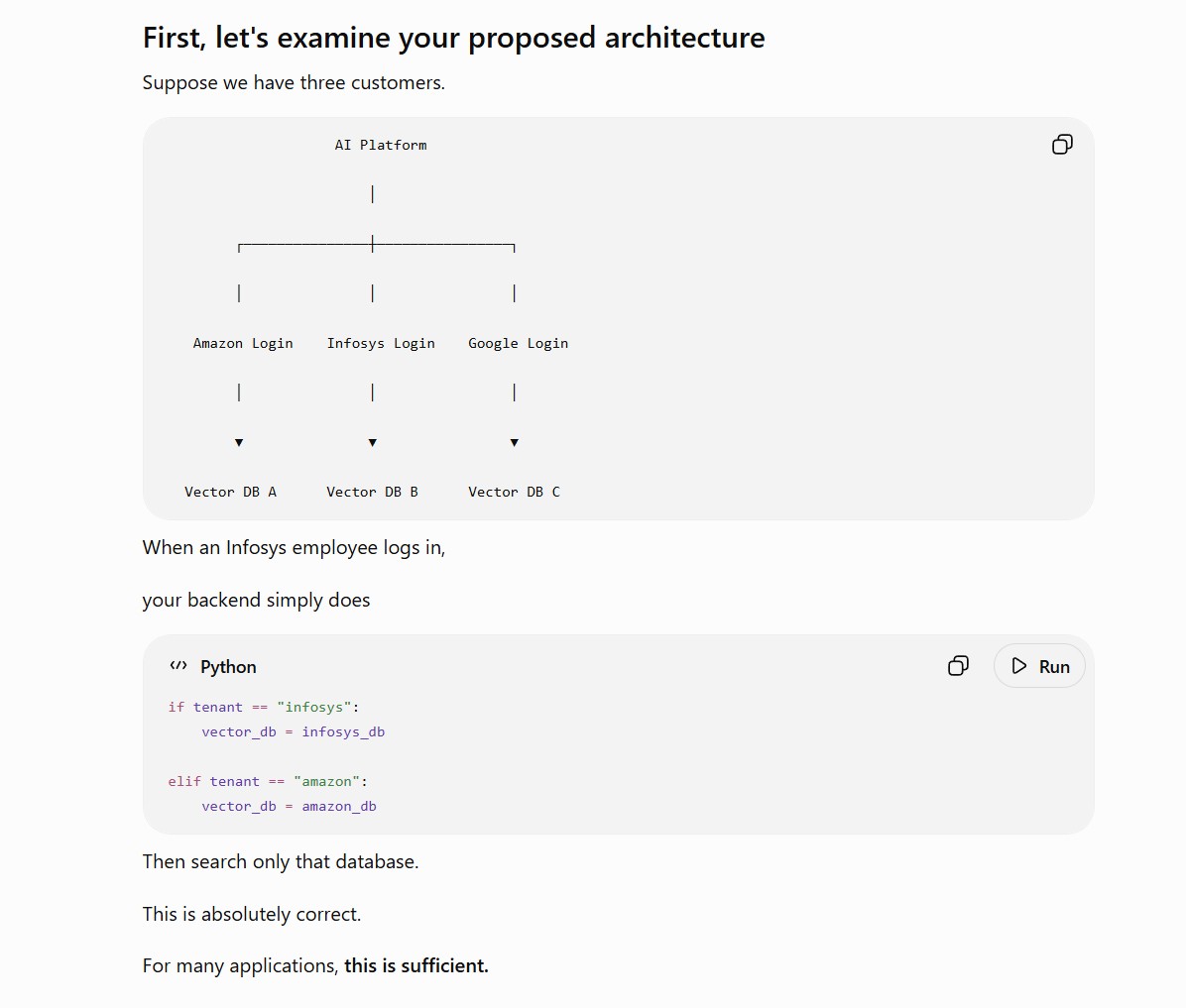Click the 'Google Login' node in the diagram

[518, 343]
